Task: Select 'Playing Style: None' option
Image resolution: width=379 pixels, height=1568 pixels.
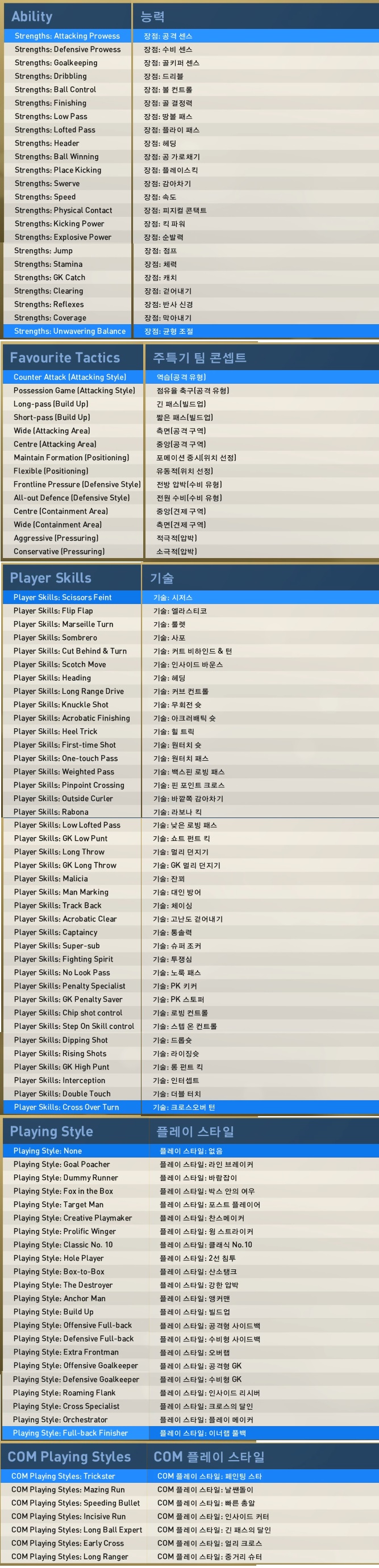Action: click(x=48, y=1151)
